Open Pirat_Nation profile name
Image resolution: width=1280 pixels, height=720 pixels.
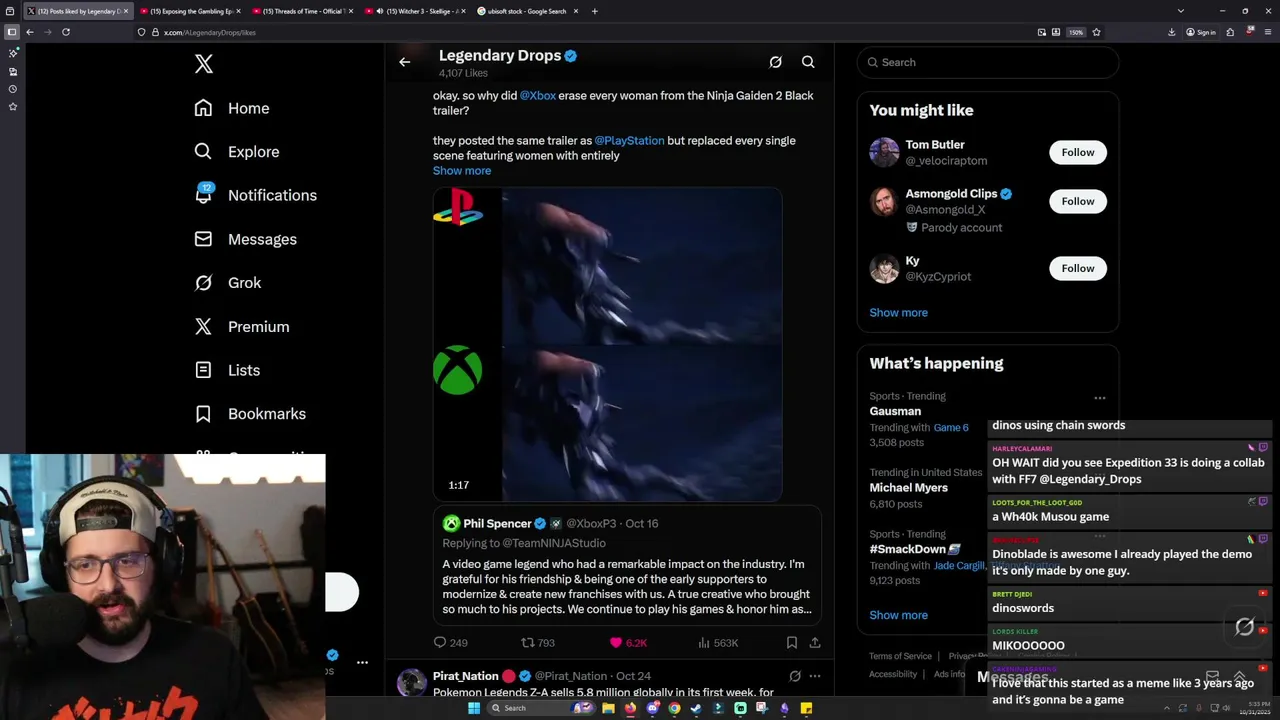click(x=466, y=676)
